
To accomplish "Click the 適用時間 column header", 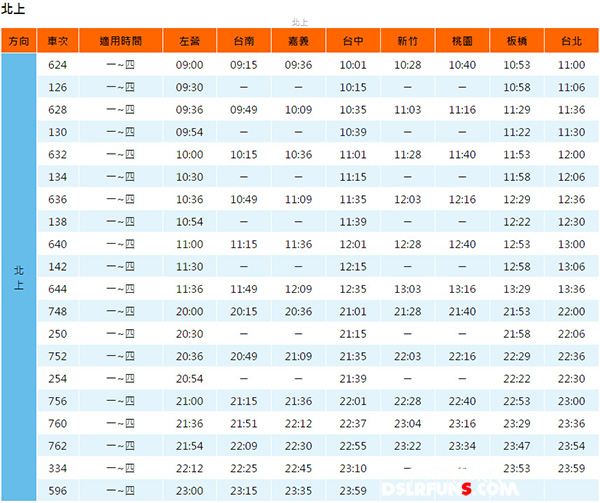I will [120, 42].
